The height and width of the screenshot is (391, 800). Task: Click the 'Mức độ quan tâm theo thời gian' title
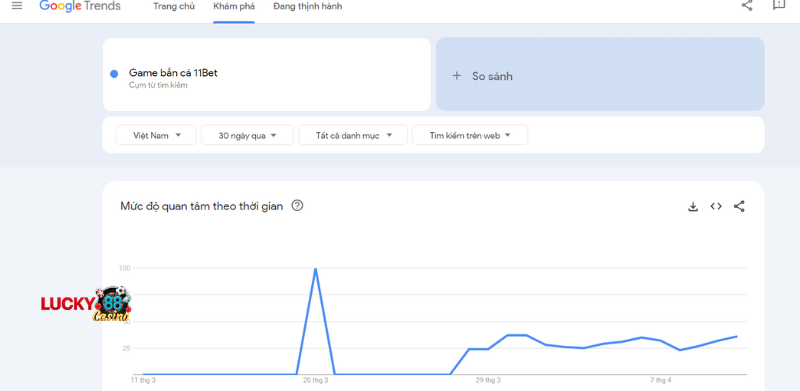pos(202,206)
